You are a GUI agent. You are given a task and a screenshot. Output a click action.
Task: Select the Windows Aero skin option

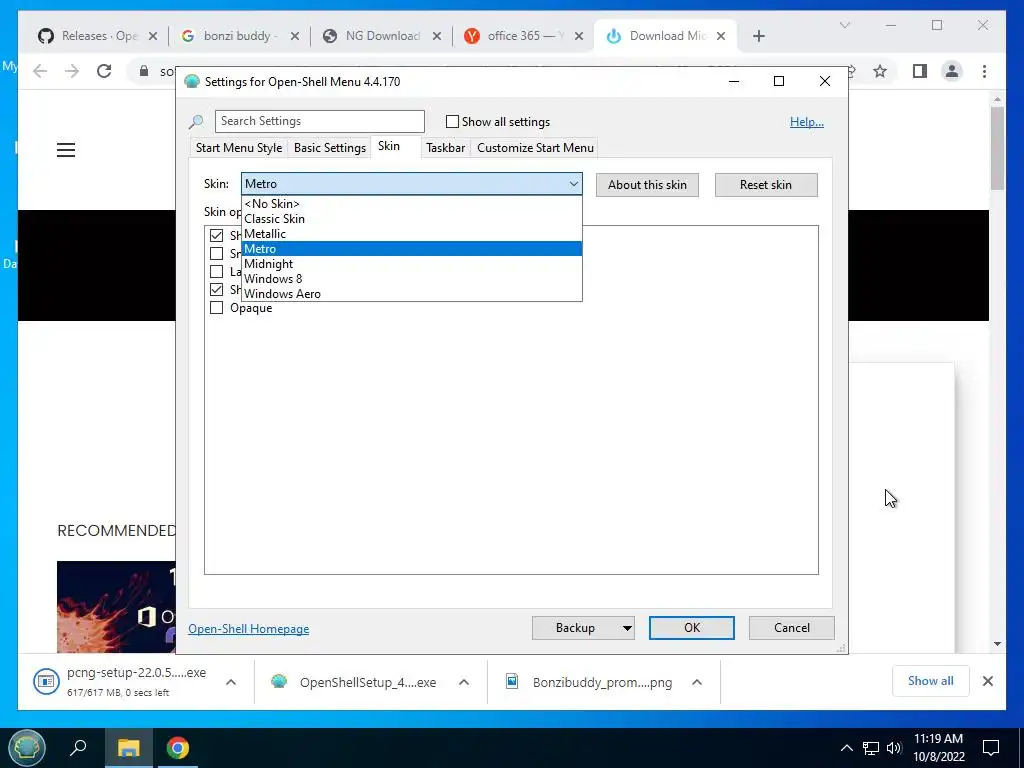(x=411, y=294)
